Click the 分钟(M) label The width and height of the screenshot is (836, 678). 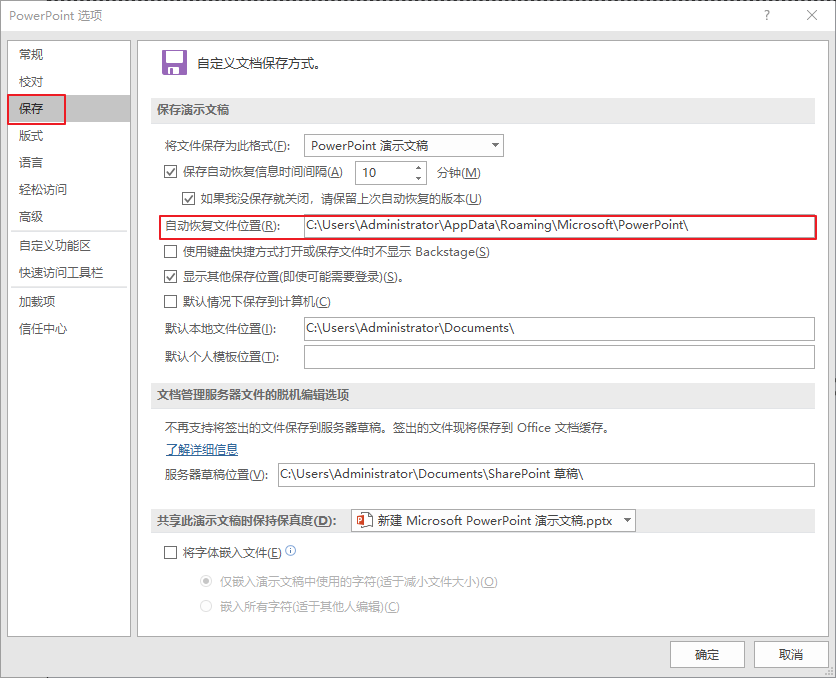(459, 173)
